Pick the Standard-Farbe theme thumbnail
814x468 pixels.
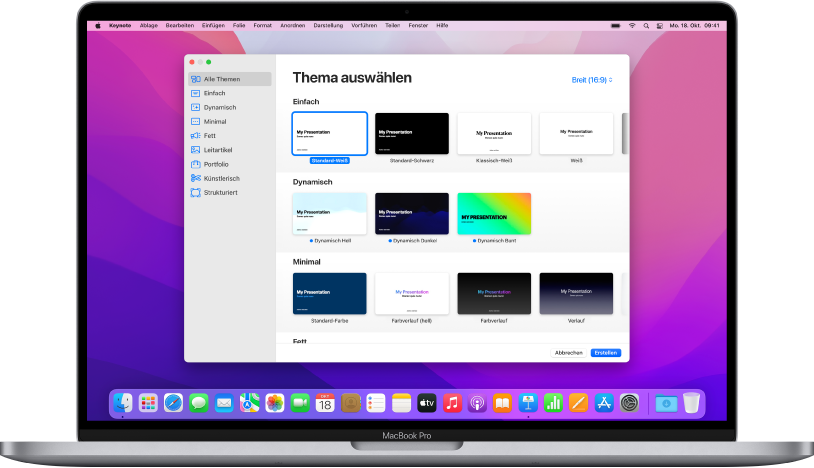click(330, 294)
